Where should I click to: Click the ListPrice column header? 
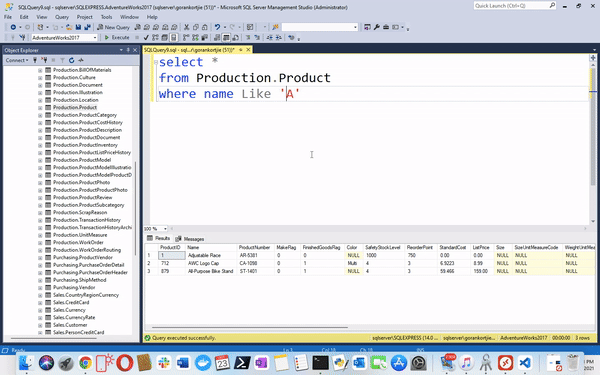(481, 248)
